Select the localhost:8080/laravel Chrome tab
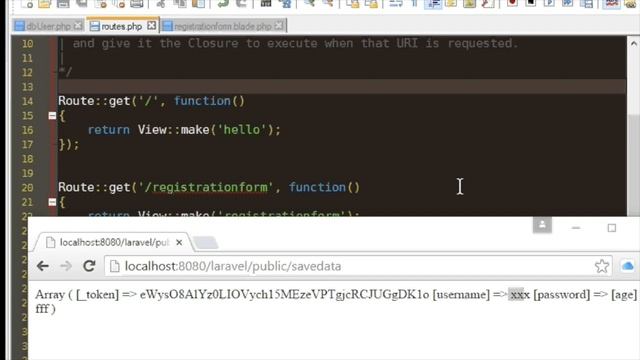 (113, 242)
